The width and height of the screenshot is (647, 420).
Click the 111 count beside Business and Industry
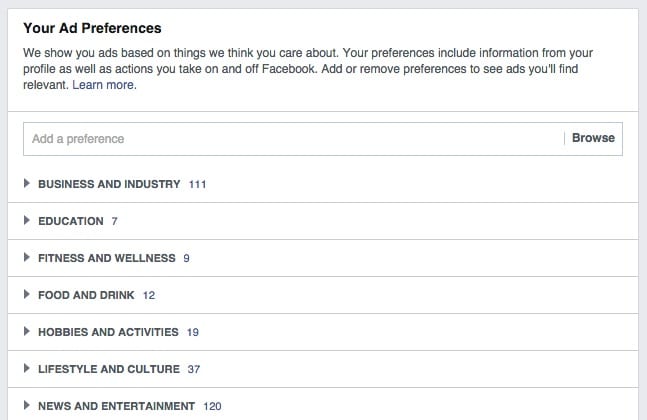coord(197,184)
